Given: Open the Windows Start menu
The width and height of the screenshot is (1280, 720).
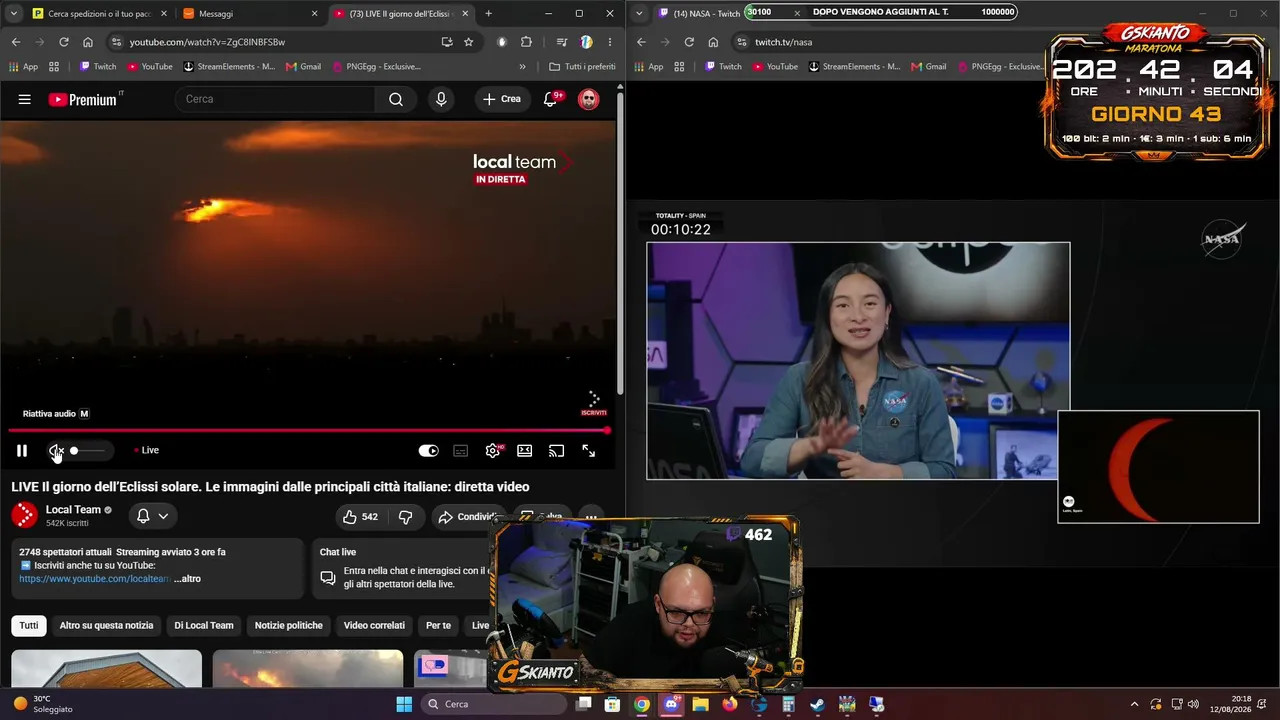Looking at the screenshot, I should tap(404, 704).
